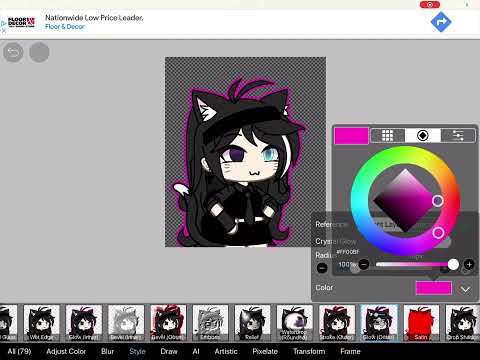Open the AI filter category

[196, 351]
